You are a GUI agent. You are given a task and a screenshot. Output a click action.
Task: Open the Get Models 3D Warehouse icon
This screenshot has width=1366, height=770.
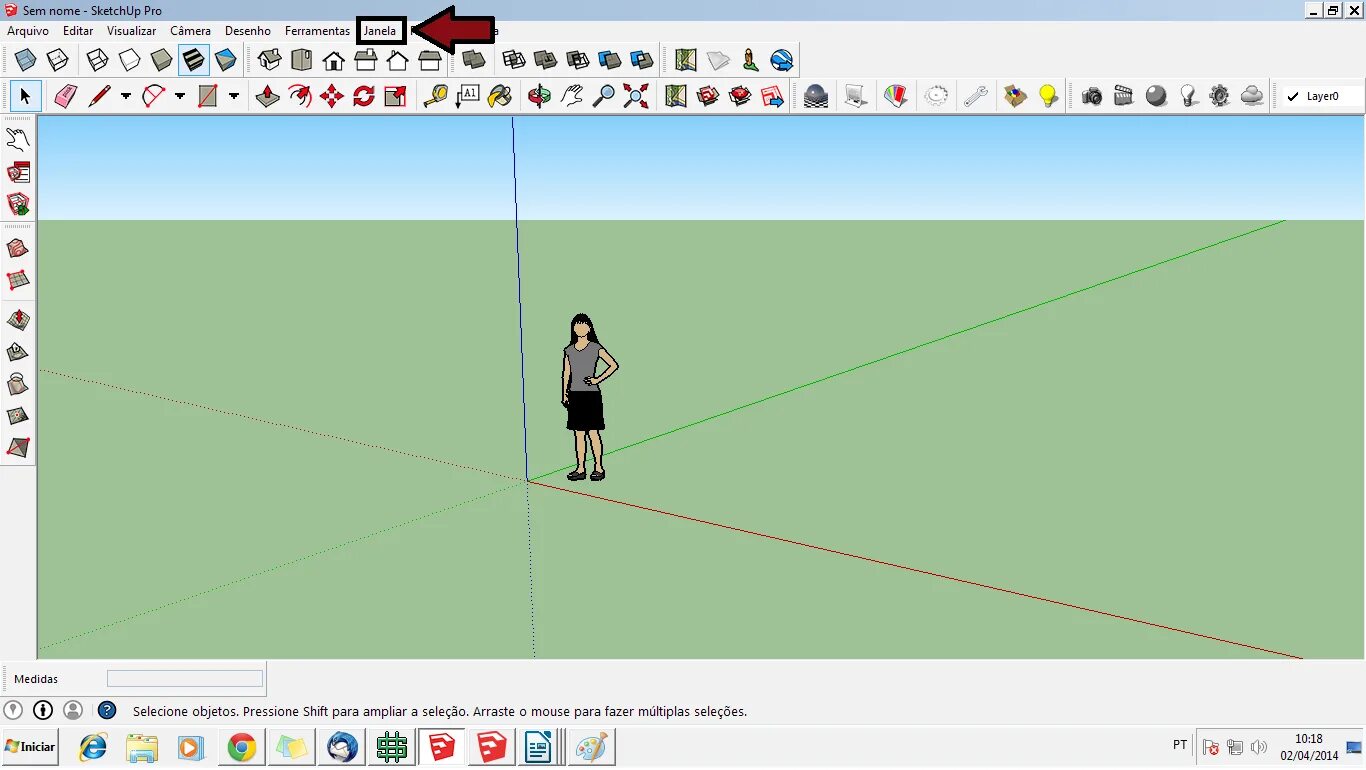click(708, 96)
